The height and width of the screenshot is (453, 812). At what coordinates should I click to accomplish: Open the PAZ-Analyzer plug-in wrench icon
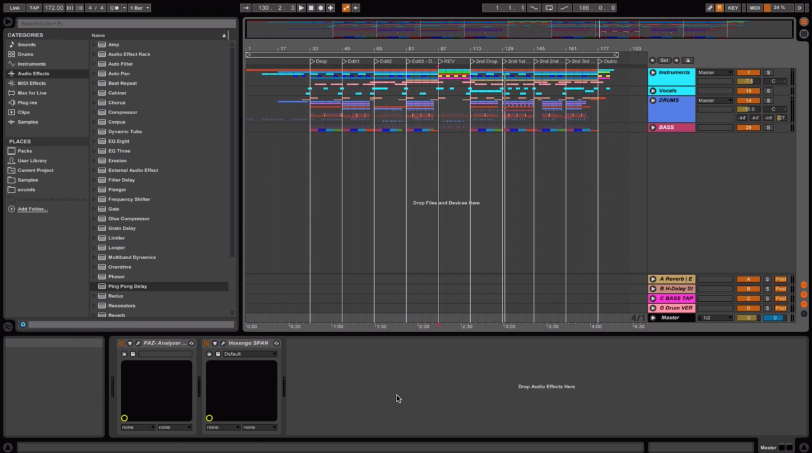[138, 343]
